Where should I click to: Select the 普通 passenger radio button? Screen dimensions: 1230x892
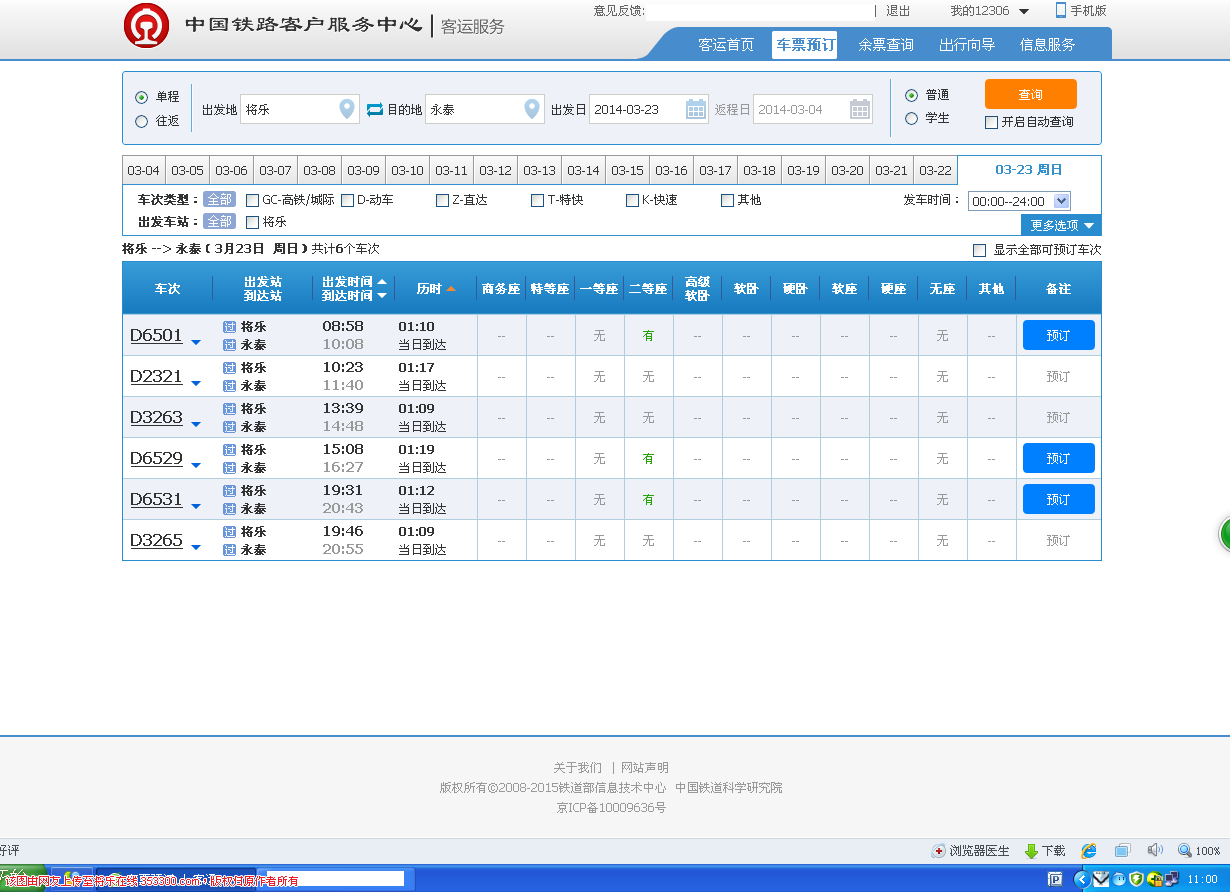(x=911, y=95)
